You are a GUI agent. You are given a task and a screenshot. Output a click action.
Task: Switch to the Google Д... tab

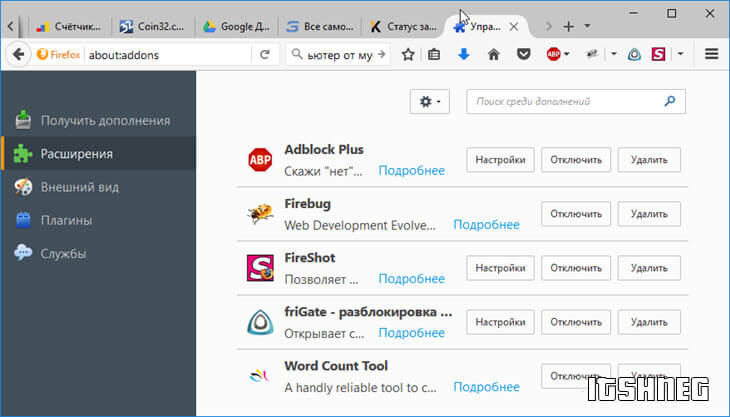point(234,26)
